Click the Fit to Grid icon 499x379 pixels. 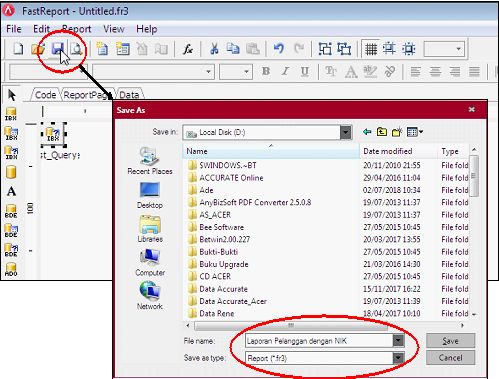(409, 49)
